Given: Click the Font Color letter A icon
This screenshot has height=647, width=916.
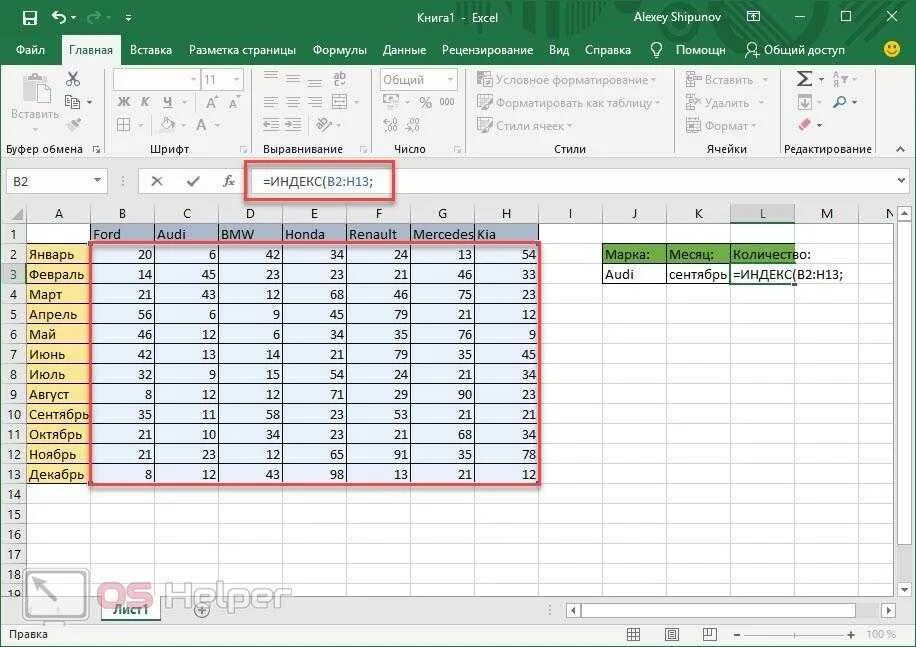Looking at the screenshot, I should click(x=201, y=124).
